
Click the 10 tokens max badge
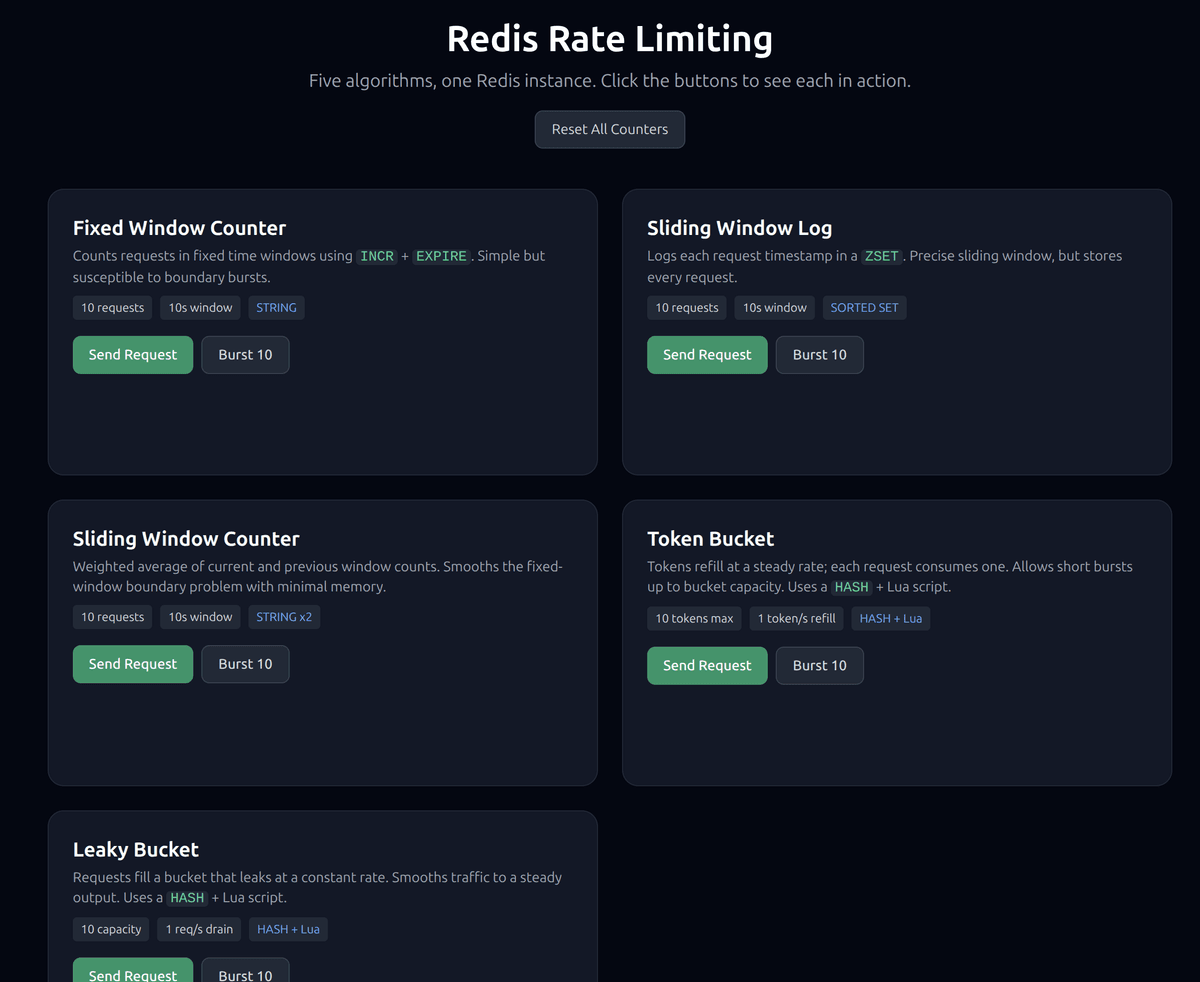click(694, 618)
